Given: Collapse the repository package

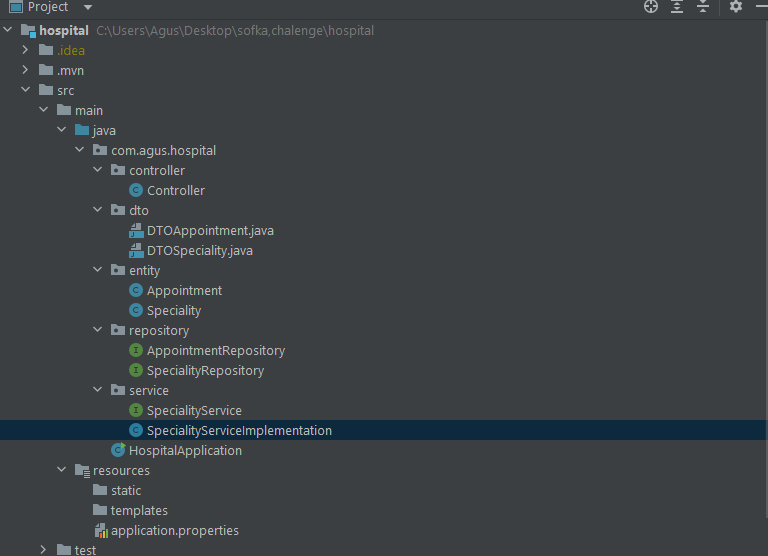Looking at the screenshot, I should point(97,330).
